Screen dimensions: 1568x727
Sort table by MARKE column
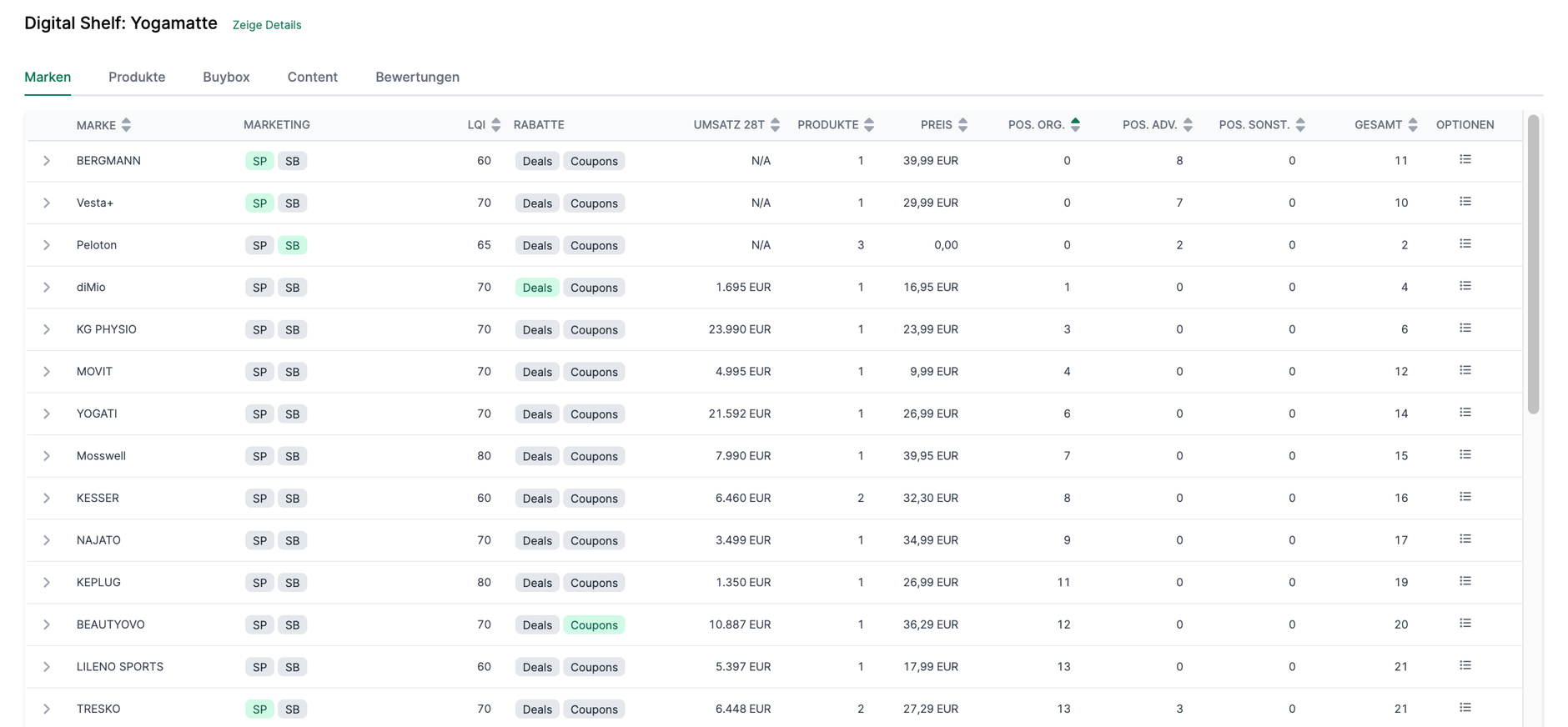[x=126, y=125]
